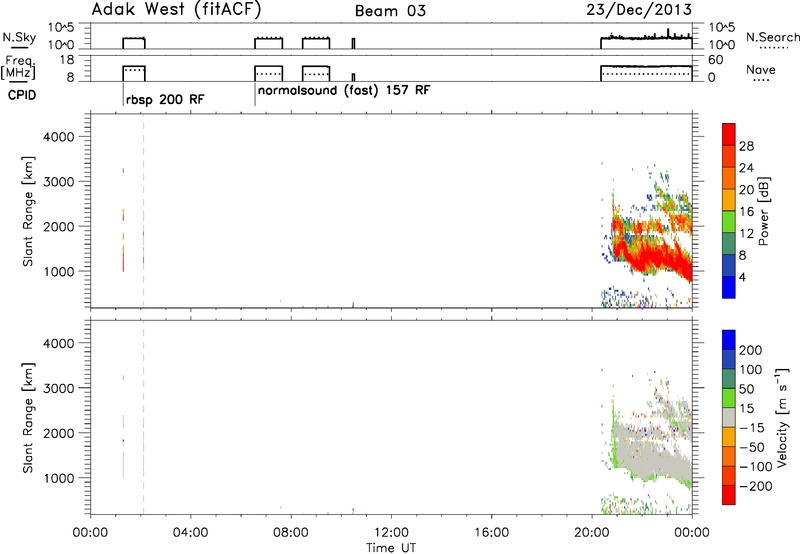800x554 pixels.
Task: Click the 'Nave' legend label
Action: click(761, 70)
